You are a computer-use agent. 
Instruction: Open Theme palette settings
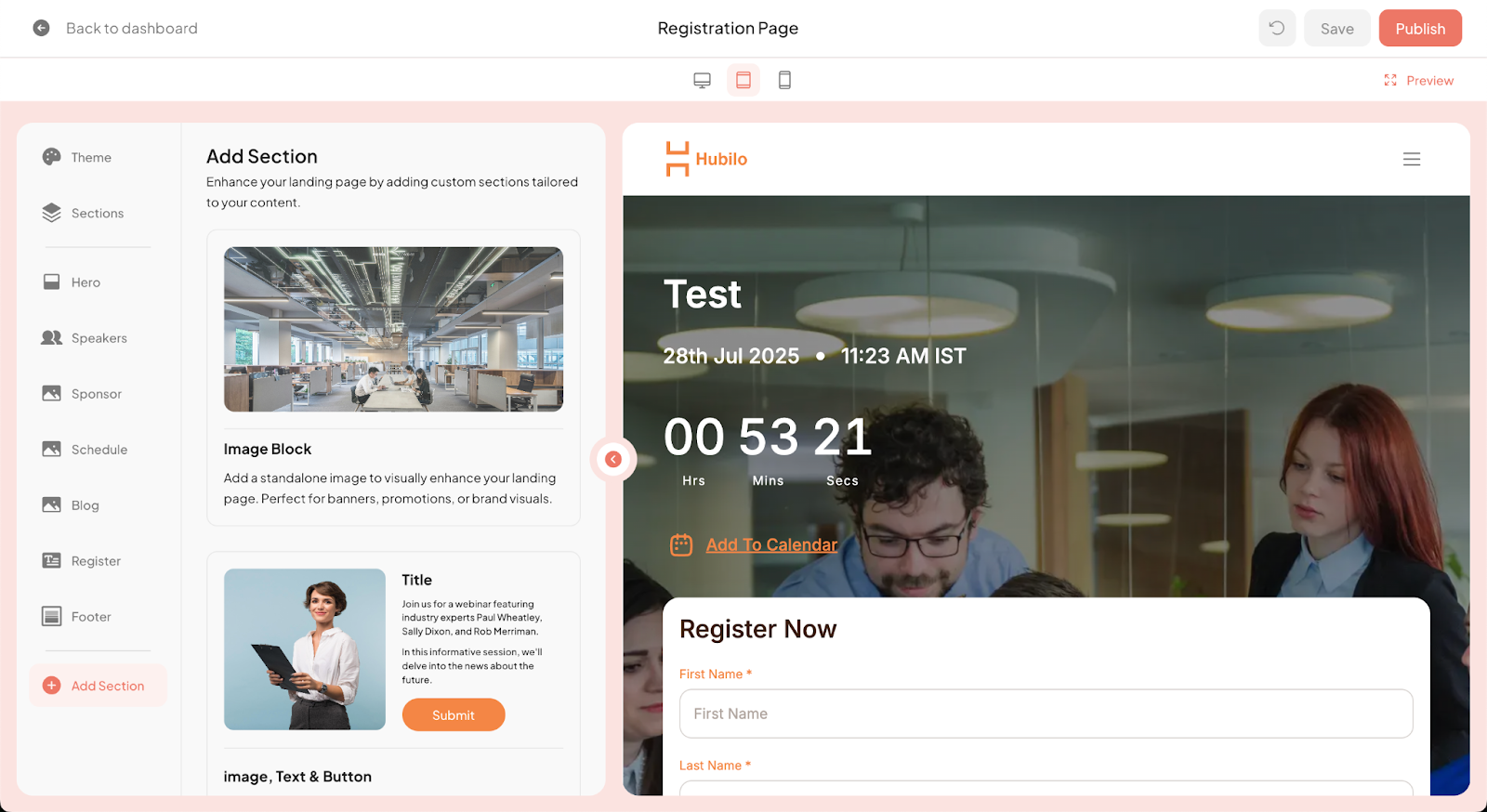tap(90, 157)
